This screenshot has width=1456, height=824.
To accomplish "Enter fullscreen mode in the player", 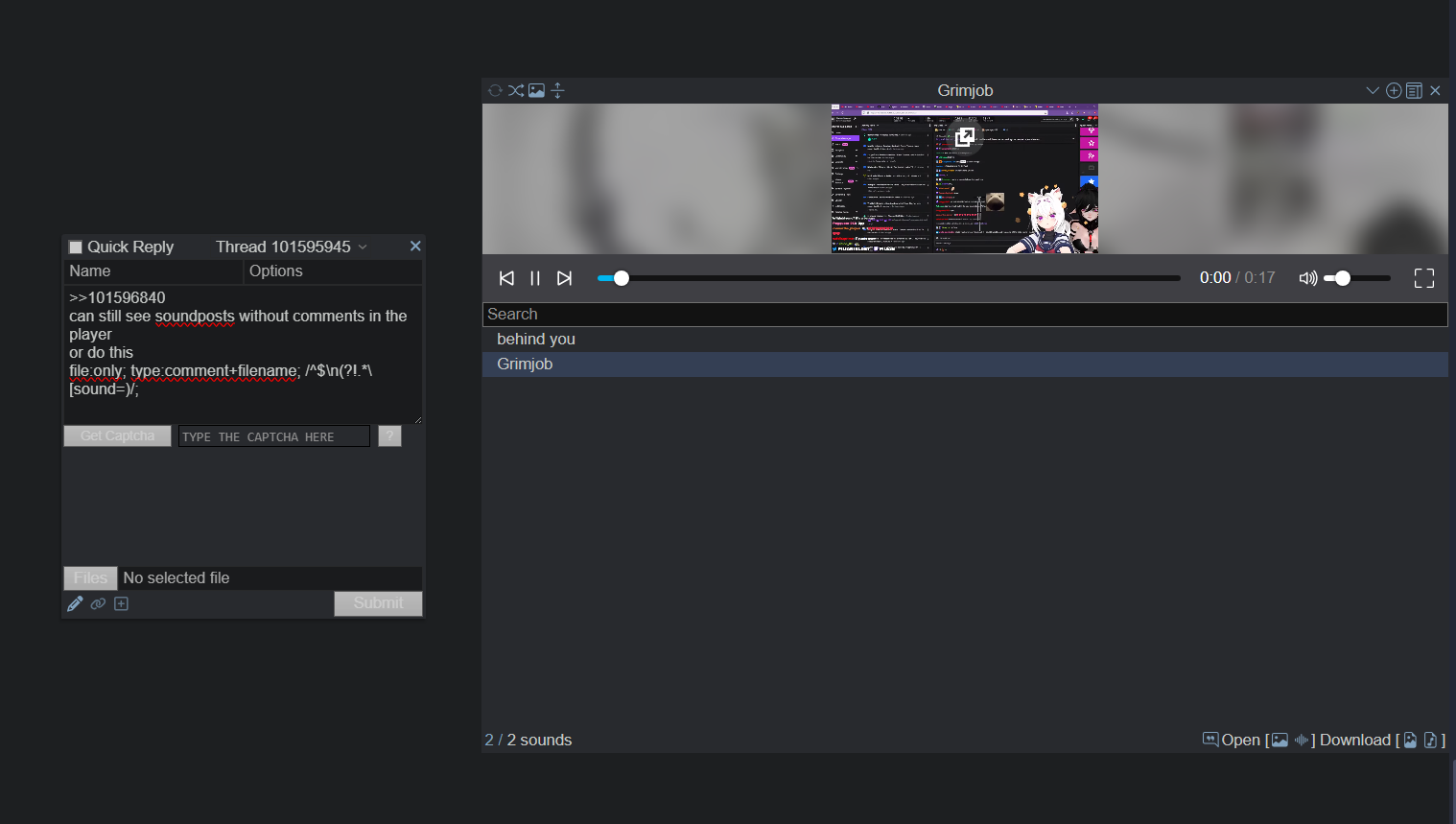I will (x=1424, y=278).
